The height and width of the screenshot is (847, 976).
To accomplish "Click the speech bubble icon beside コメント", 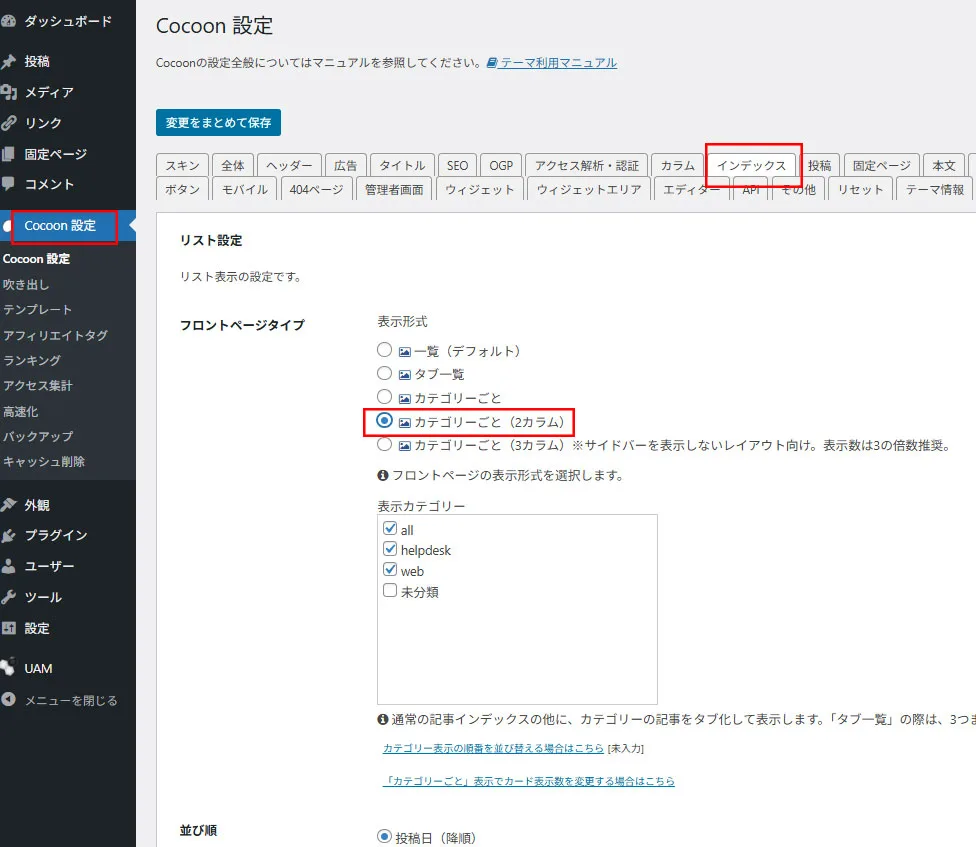I will (9, 185).
